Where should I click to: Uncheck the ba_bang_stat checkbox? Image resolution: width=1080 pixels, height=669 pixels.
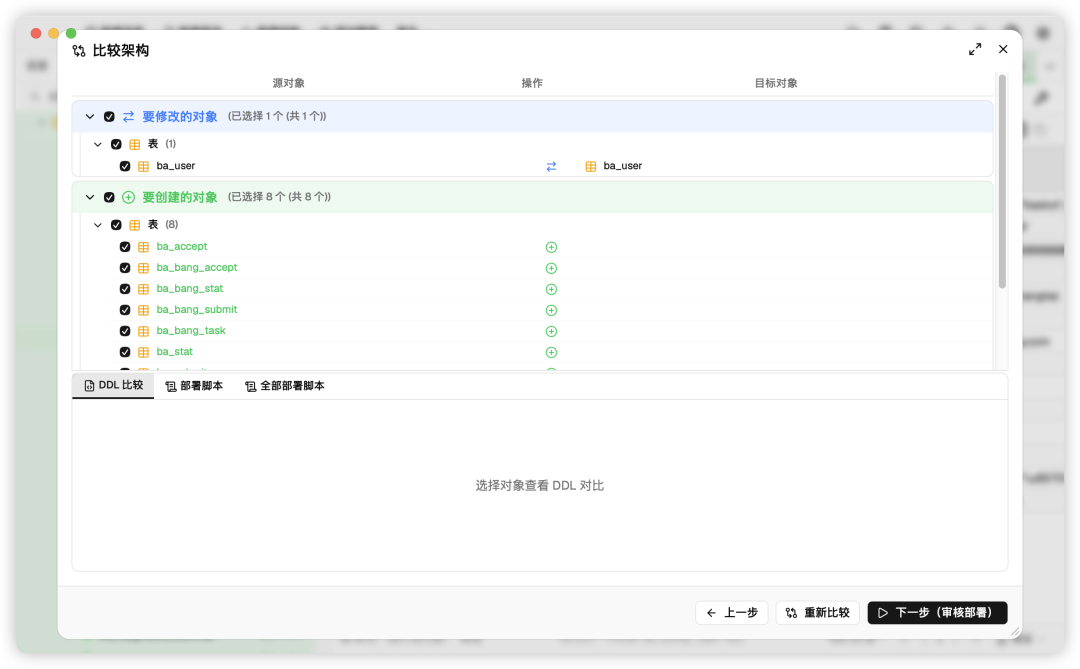click(x=125, y=289)
